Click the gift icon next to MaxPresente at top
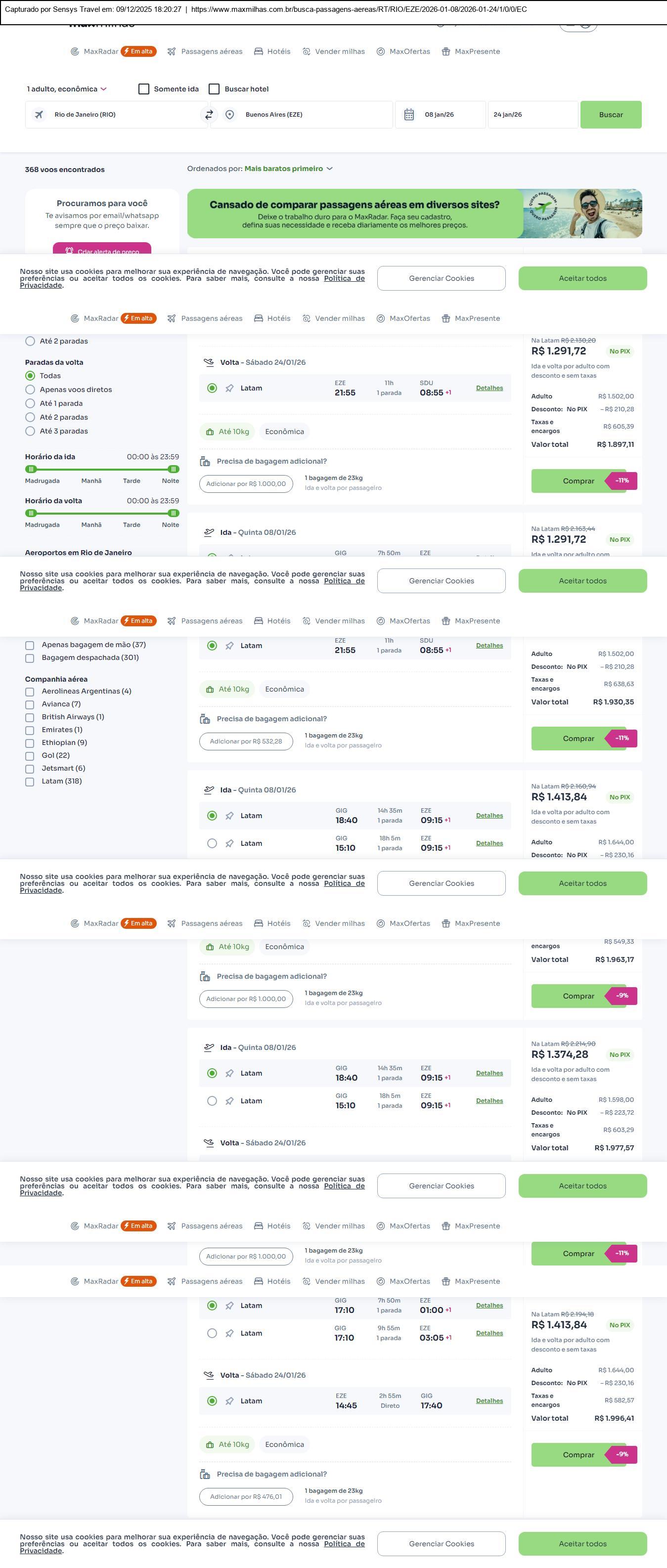Image resolution: width=667 pixels, height=1568 pixels. pos(446,52)
